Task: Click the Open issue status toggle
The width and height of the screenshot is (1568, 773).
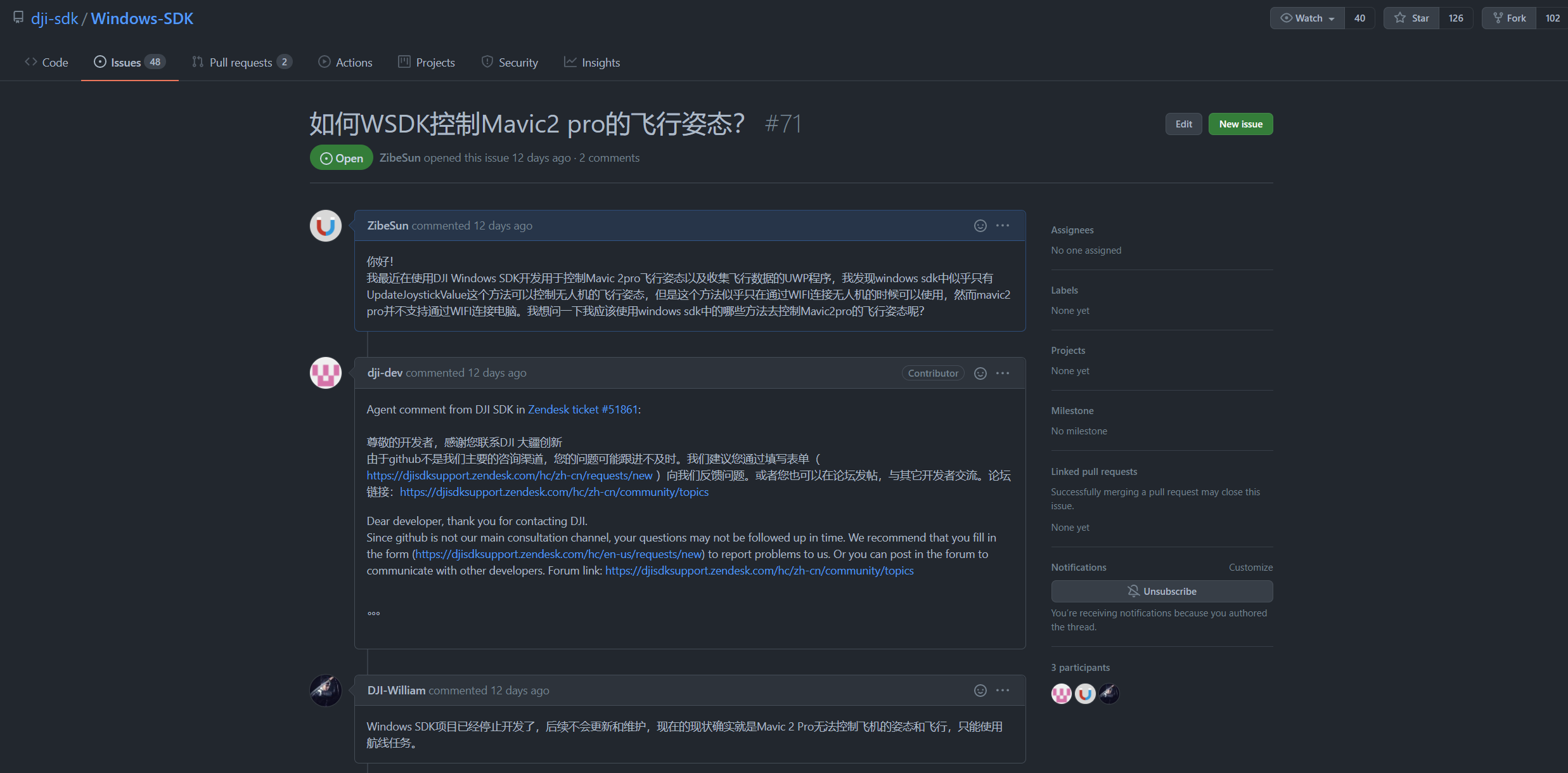Action: tap(341, 157)
